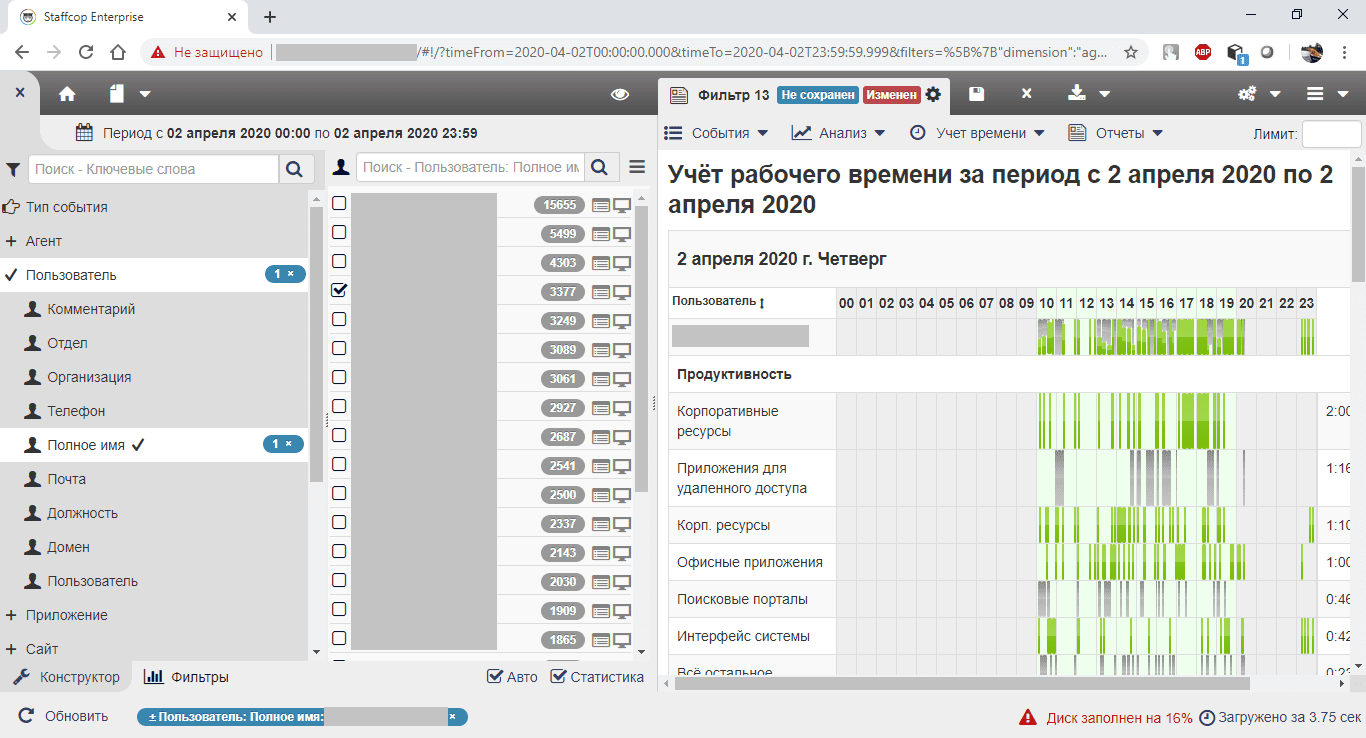
Task: Open the dropdown arrow beside the download icon
Action: [x=1104, y=94]
